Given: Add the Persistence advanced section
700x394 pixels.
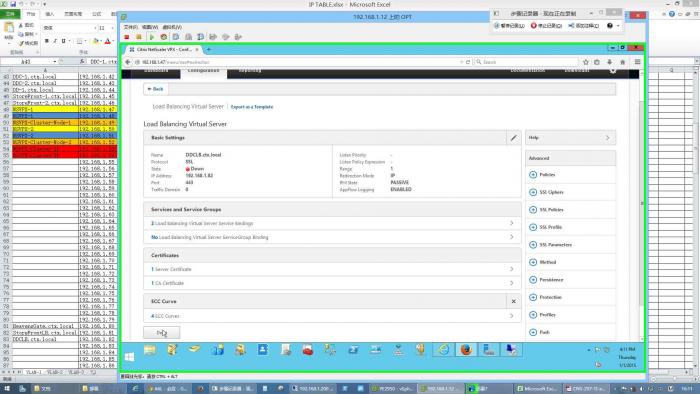Looking at the screenshot, I should pos(533,280).
